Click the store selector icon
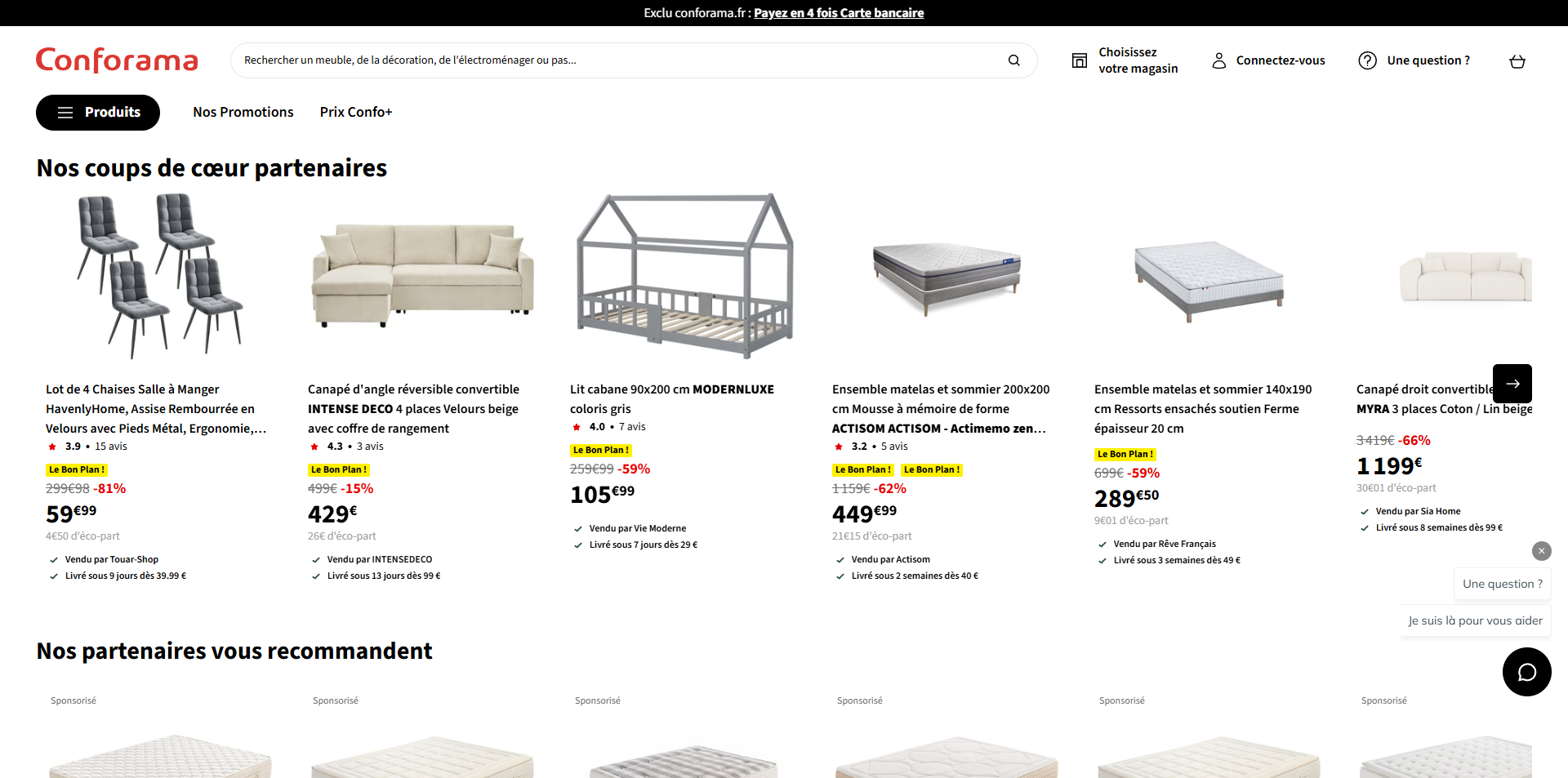Viewport: 1568px width, 778px height. click(x=1080, y=60)
